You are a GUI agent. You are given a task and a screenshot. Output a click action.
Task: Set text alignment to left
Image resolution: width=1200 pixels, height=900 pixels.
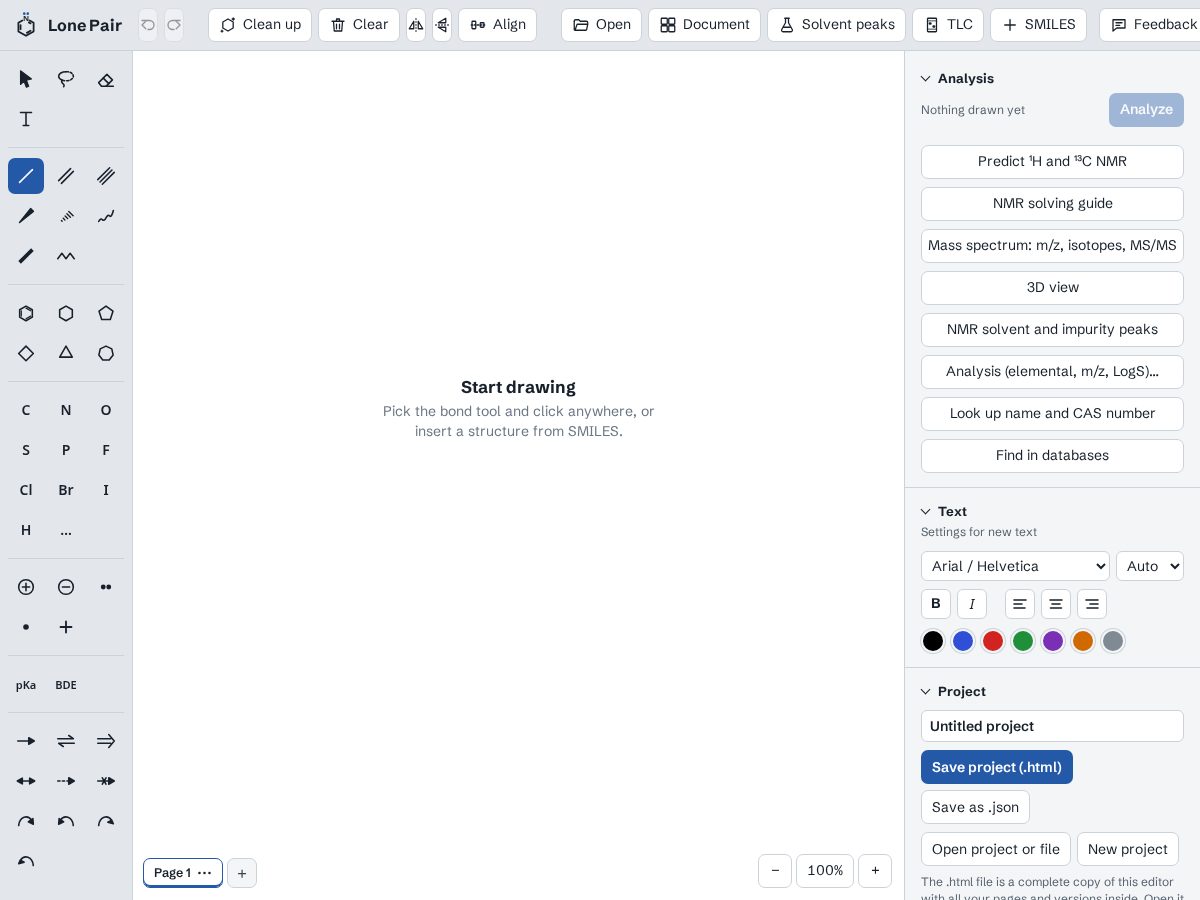click(1020, 604)
